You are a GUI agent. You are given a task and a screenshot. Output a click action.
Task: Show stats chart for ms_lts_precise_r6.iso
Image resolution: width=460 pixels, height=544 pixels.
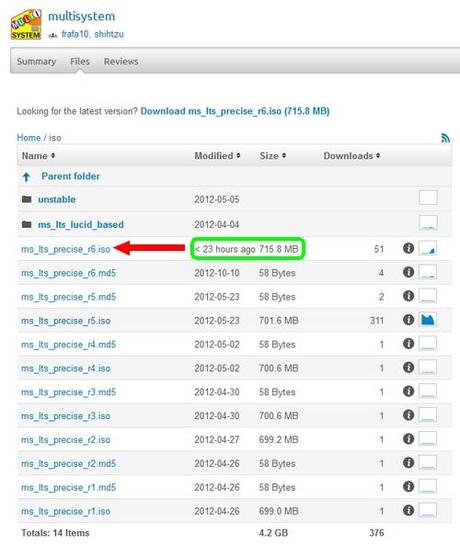pos(427,248)
